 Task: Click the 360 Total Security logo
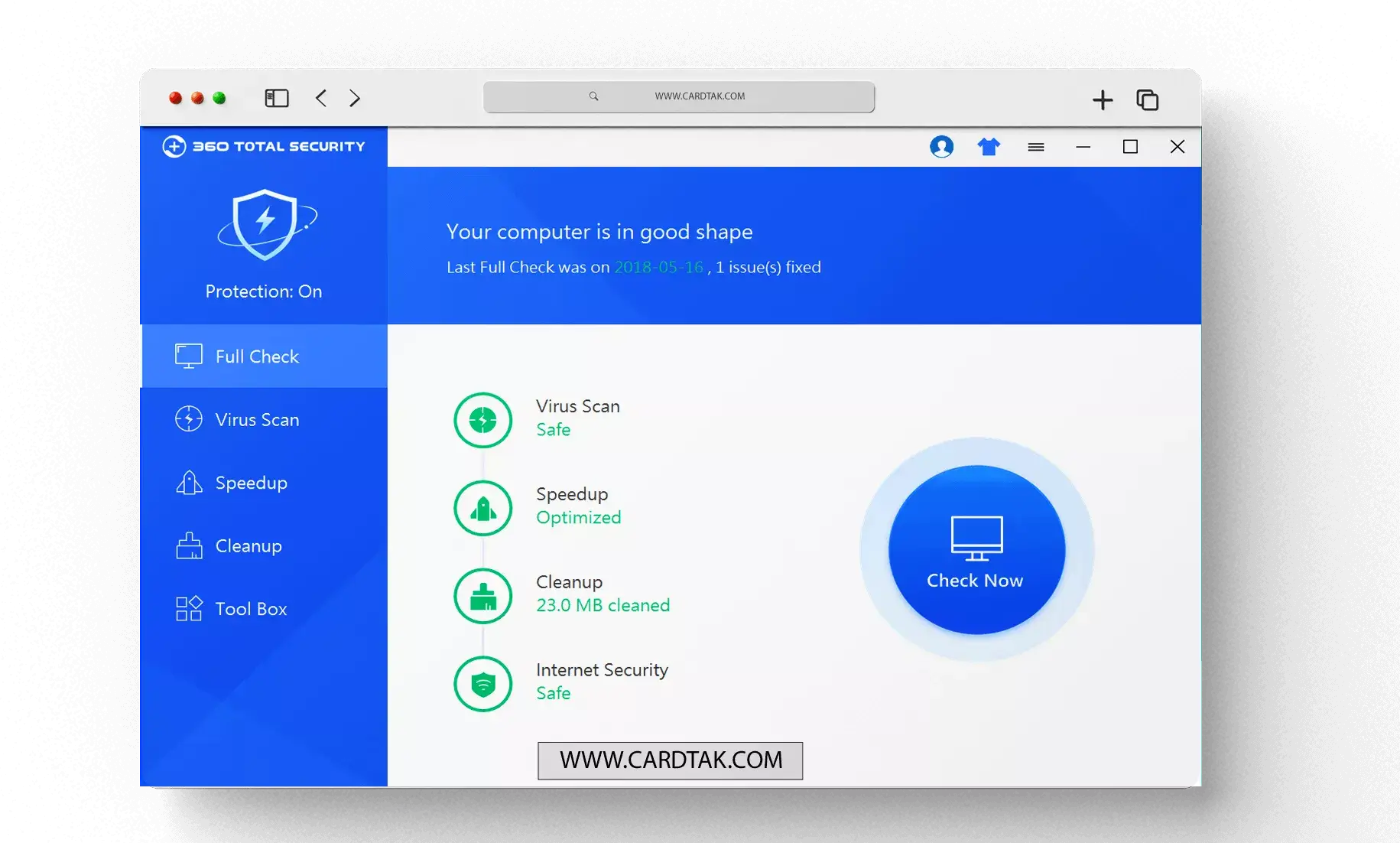(x=264, y=146)
